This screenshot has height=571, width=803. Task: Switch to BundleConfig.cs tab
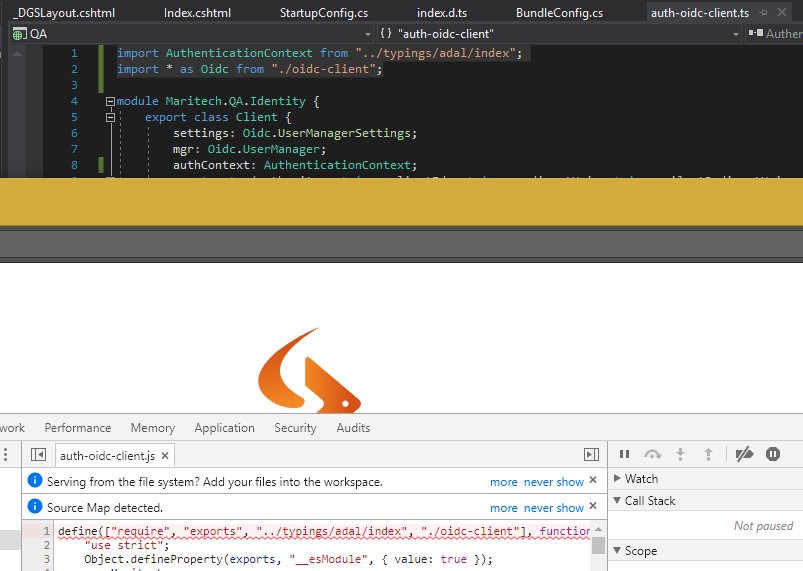coord(559,13)
